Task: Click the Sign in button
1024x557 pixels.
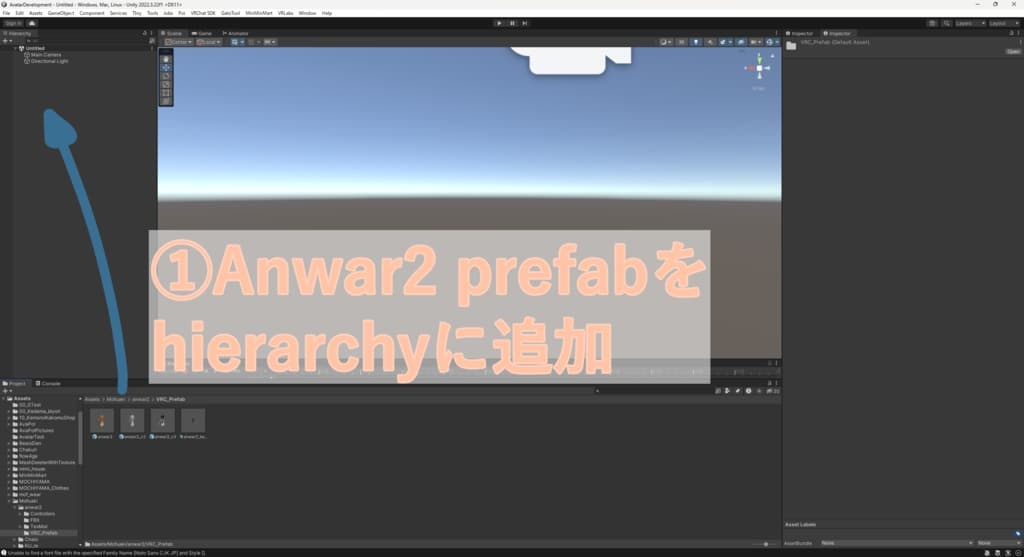Action: pyautogui.click(x=13, y=23)
